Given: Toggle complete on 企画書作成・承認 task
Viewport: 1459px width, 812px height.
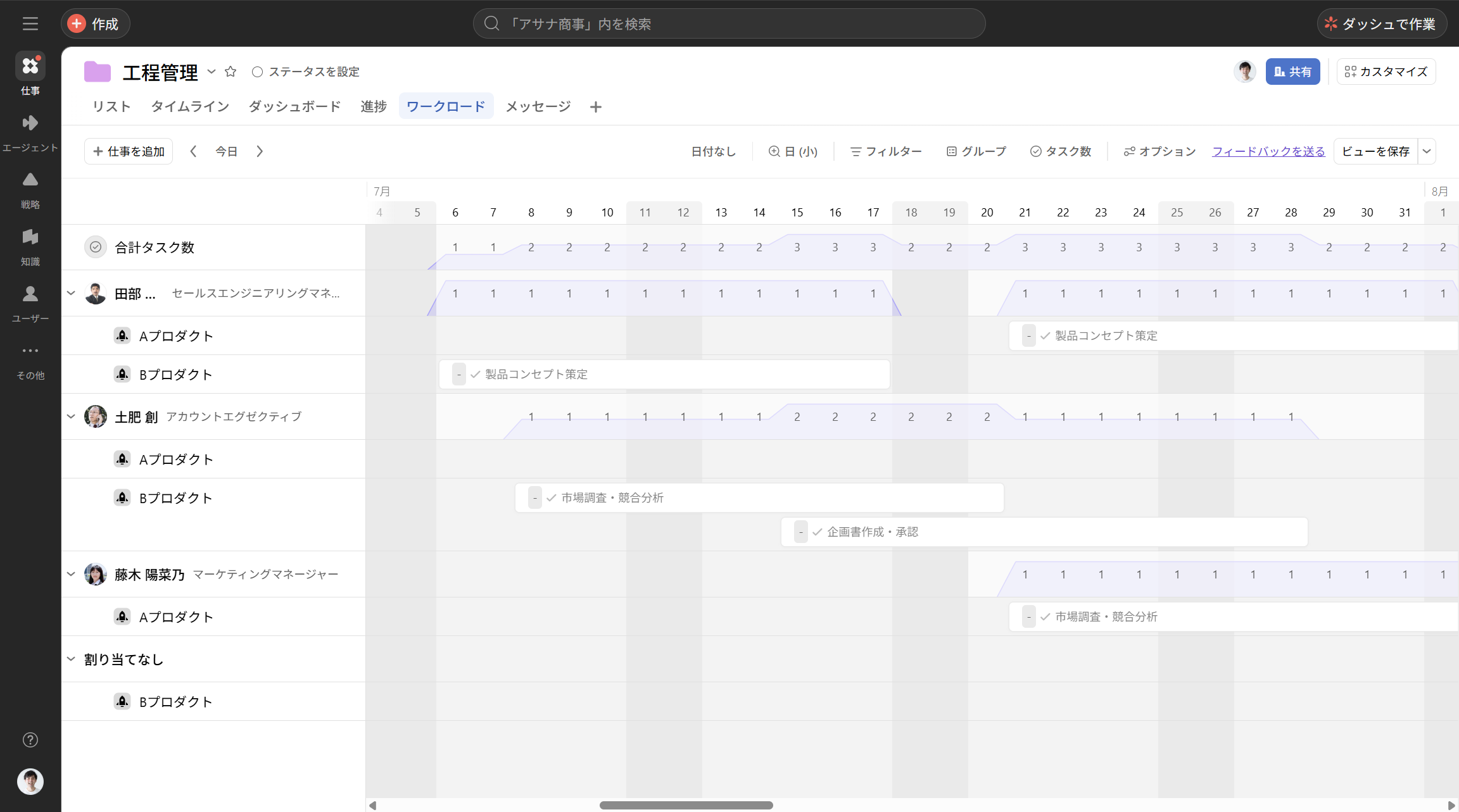Looking at the screenshot, I should coord(818,532).
